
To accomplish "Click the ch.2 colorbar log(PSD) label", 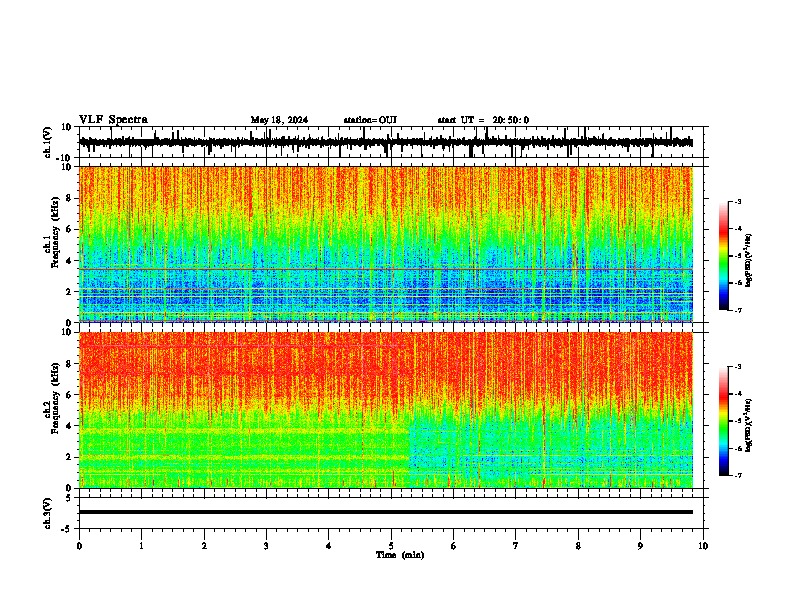I will [x=748, y=425].
